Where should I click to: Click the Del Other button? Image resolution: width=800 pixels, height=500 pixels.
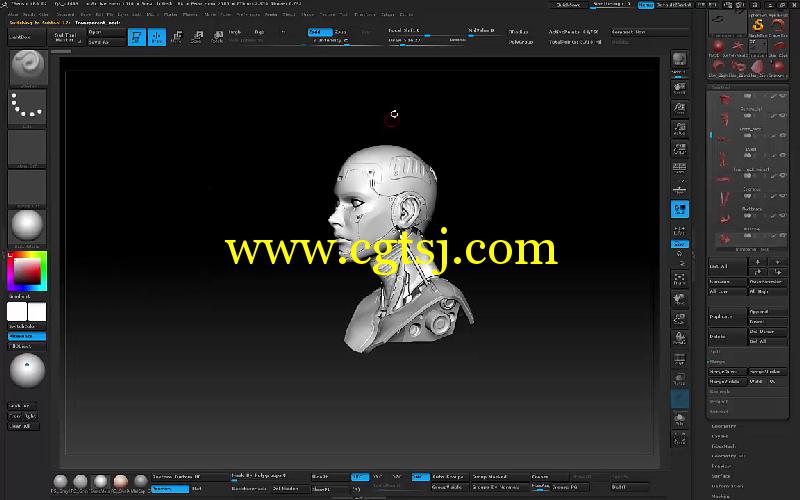point(767,332)
